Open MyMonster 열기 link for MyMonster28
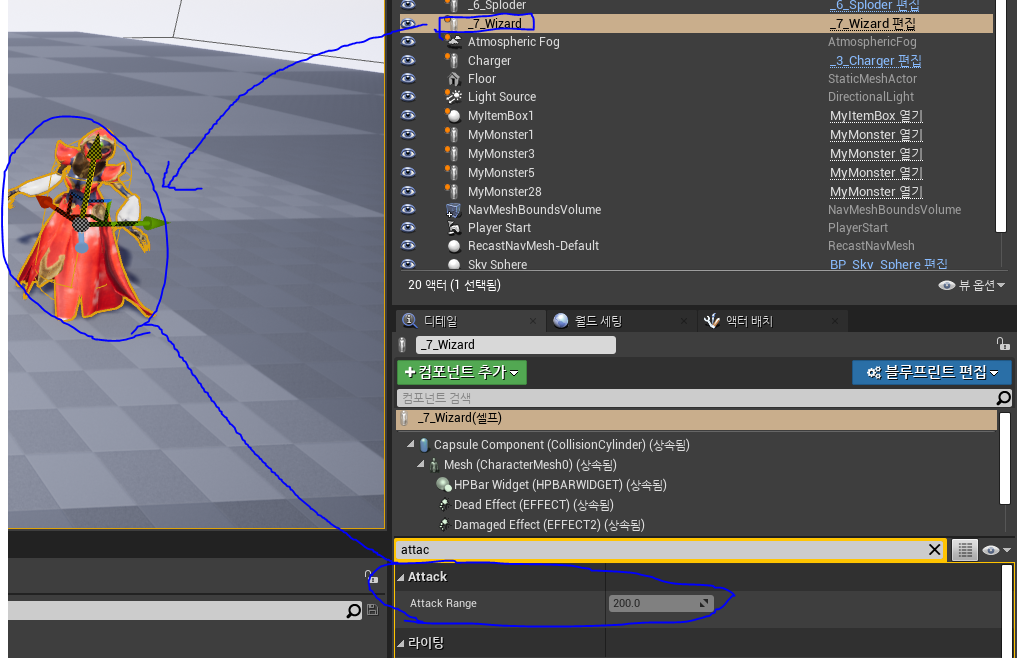The height and width of the screenshot is (658, 1017). coord(876,192)
